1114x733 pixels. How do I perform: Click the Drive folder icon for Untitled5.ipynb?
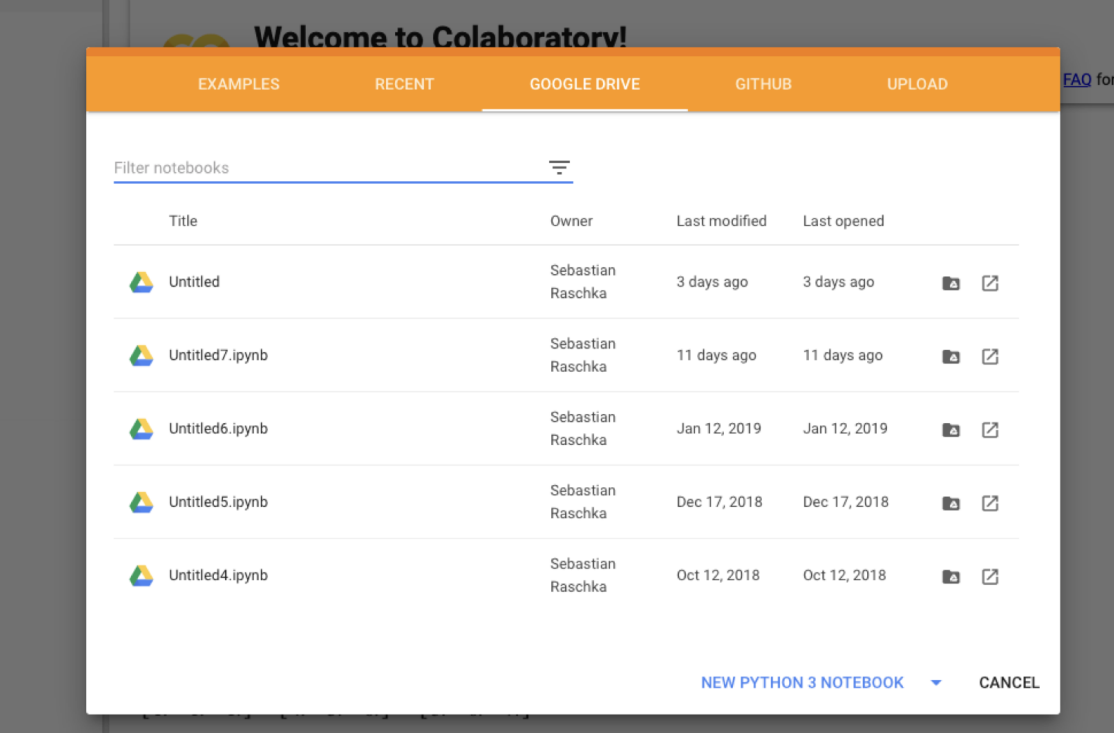click(x=951, y=503)
